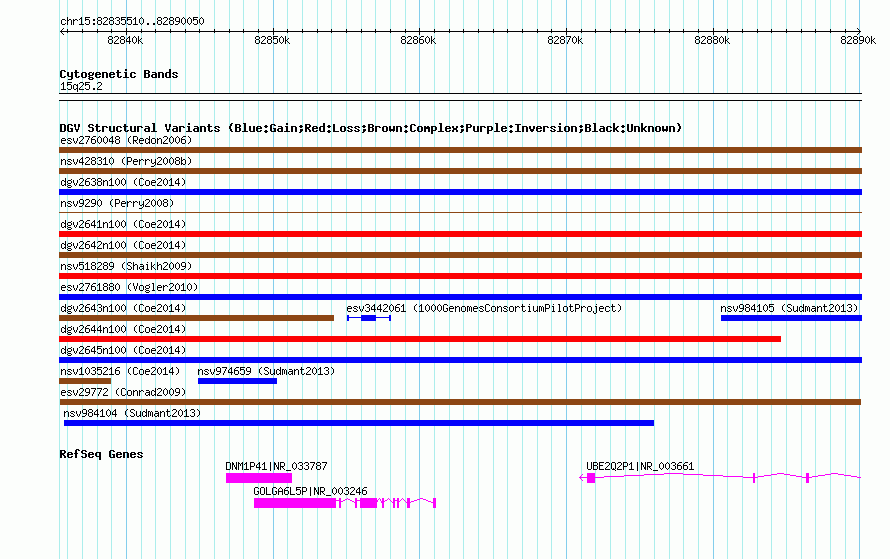Click the DNM1P41|NR_033787 gene label
The image size is (890, 559).
(x=276, y=466)
